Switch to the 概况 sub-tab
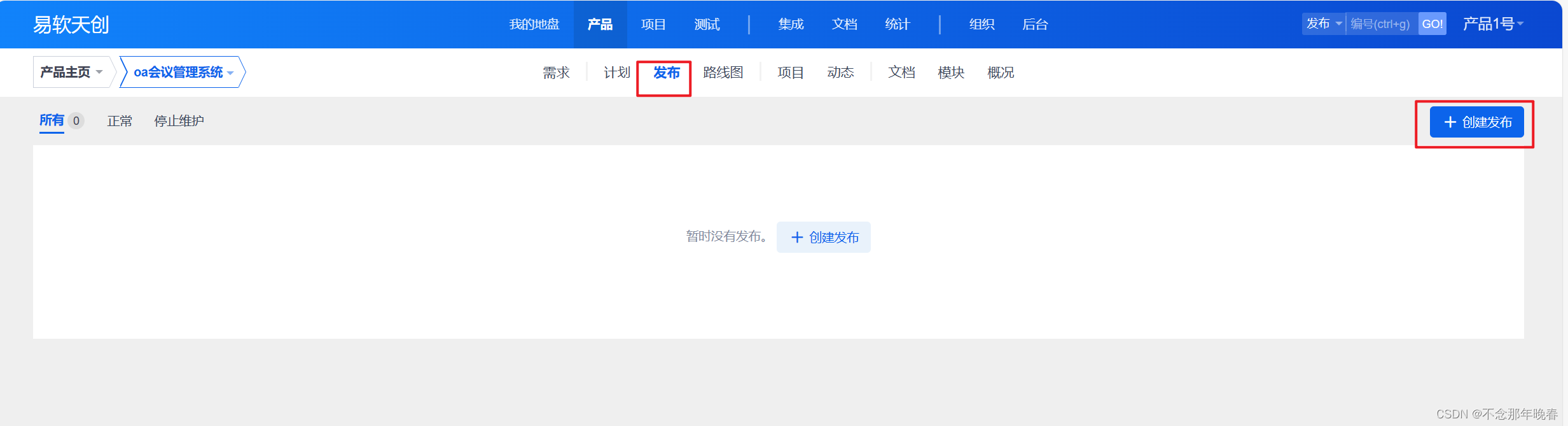This screenshot has width=1568, height=426. pos(1001,73)
